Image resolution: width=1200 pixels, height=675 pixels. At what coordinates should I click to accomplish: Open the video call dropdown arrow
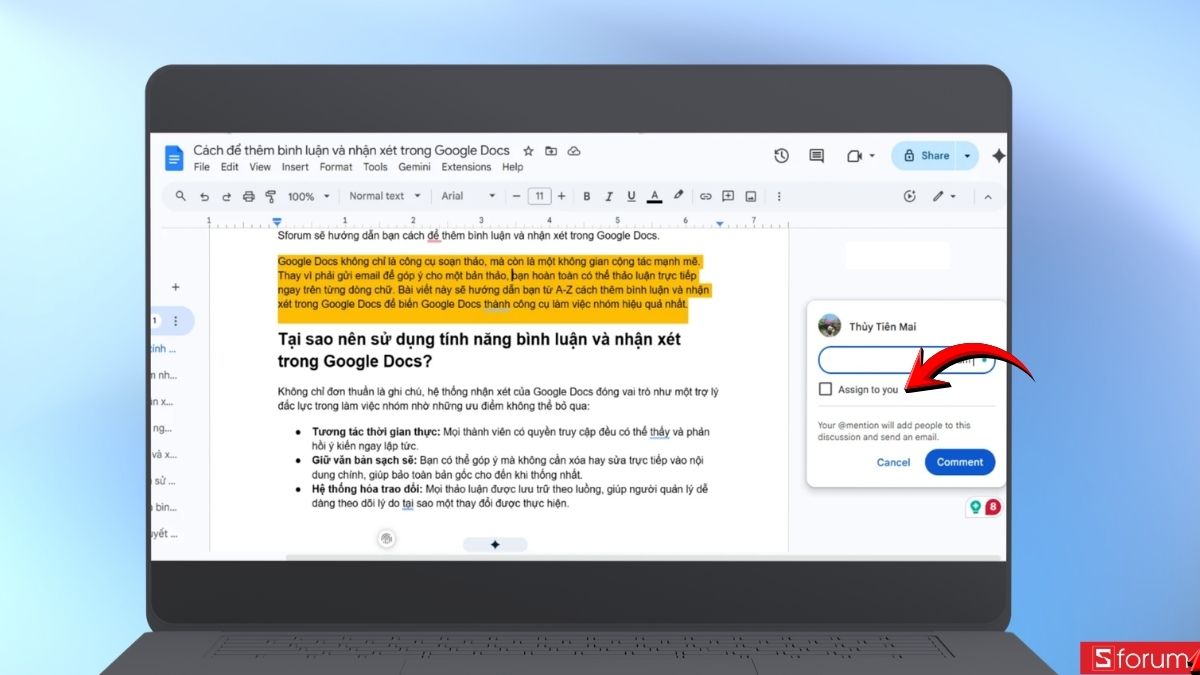point(872,156)
